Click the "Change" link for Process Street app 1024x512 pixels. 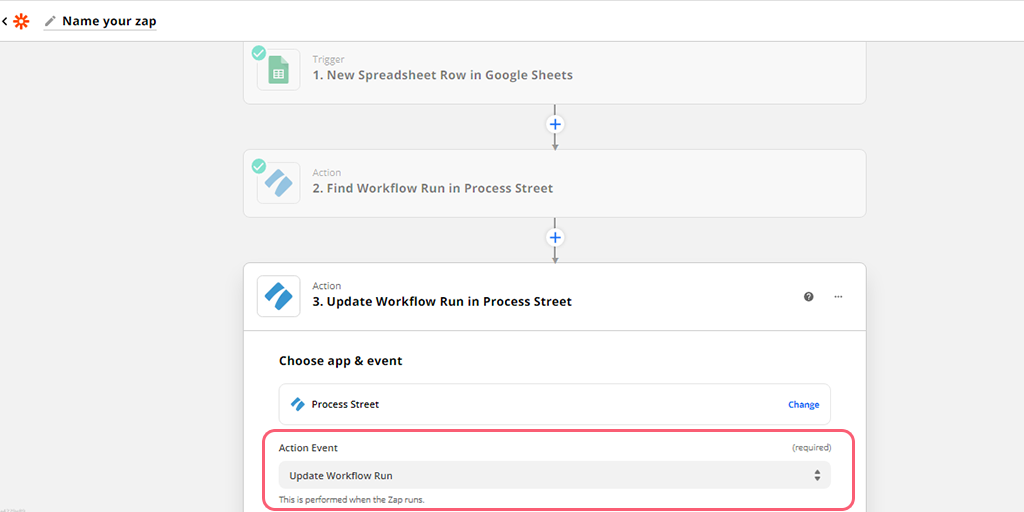point(803,404)
